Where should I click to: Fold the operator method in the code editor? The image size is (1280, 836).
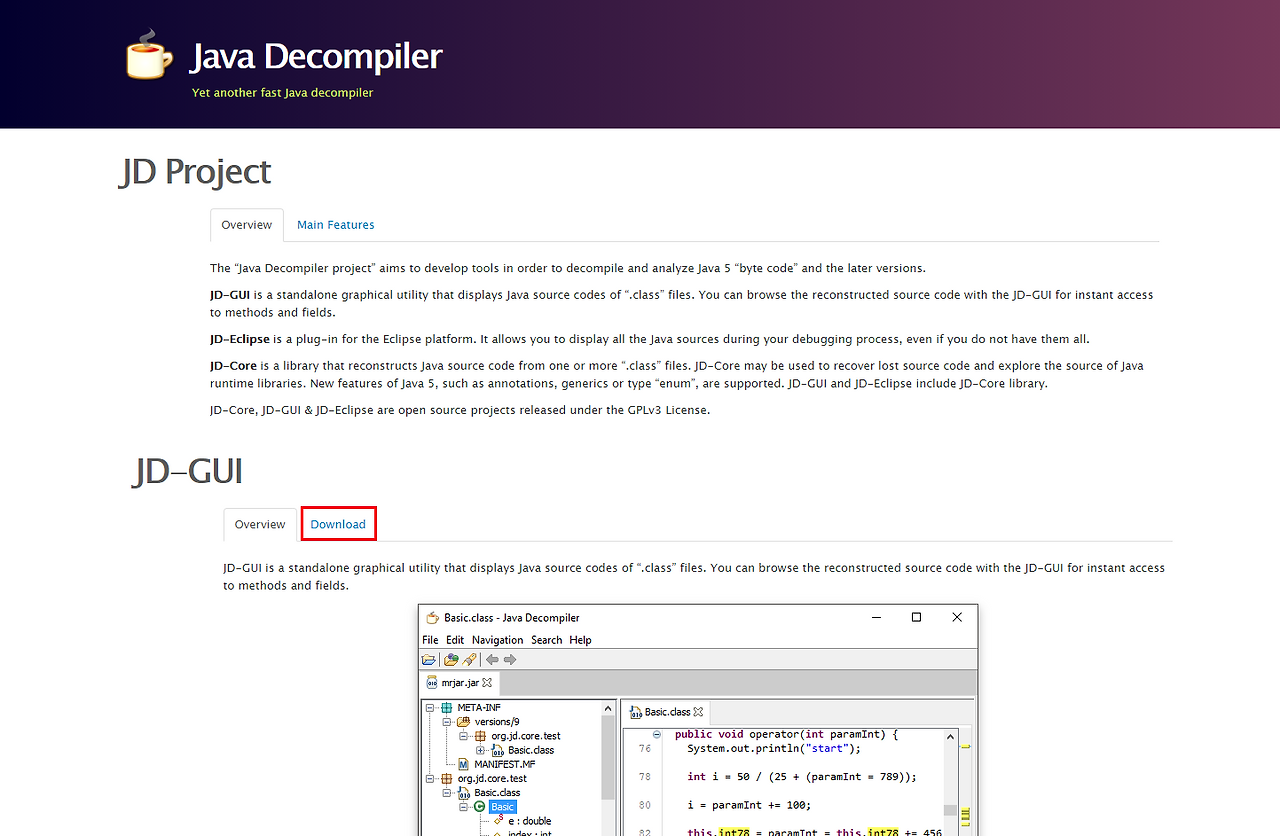(657, 734)
